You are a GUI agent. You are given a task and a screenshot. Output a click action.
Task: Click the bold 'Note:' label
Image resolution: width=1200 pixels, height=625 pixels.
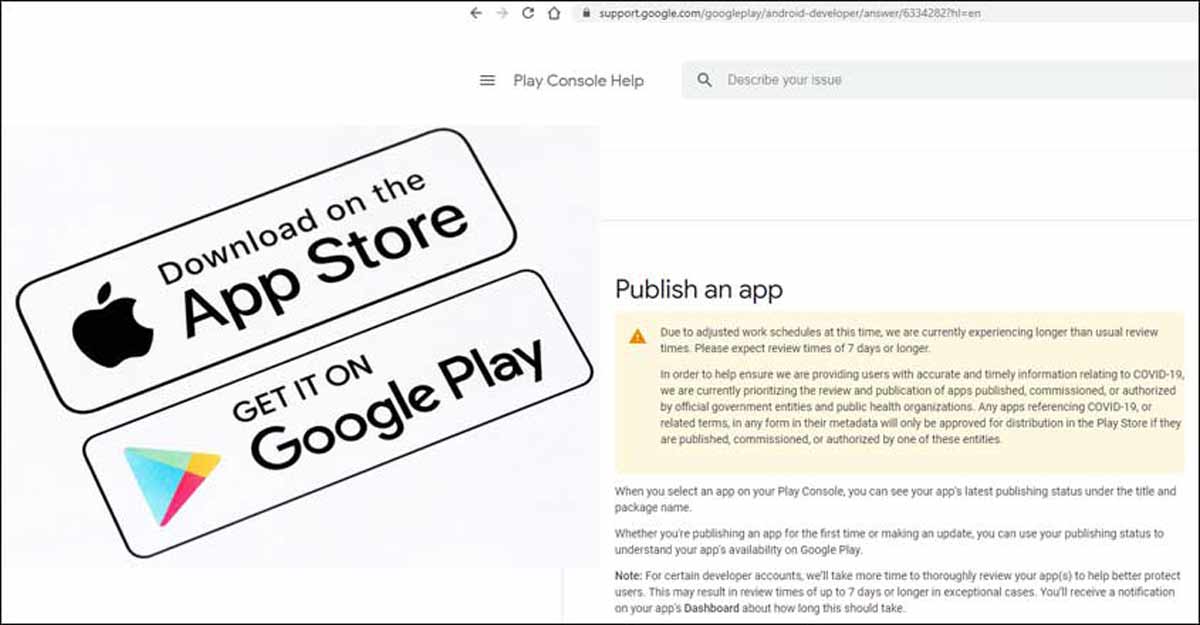630,576
